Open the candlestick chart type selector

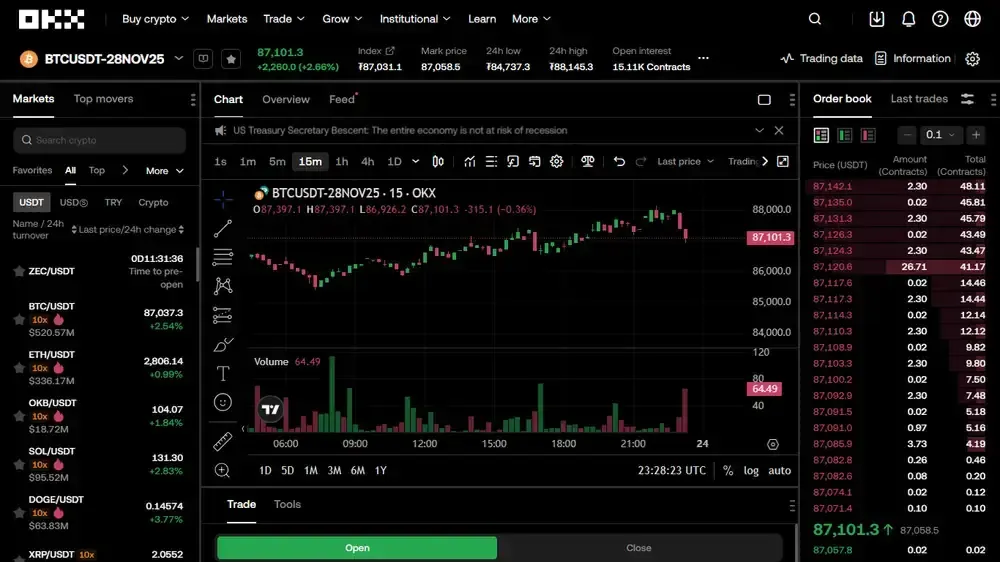click(438, 161)
